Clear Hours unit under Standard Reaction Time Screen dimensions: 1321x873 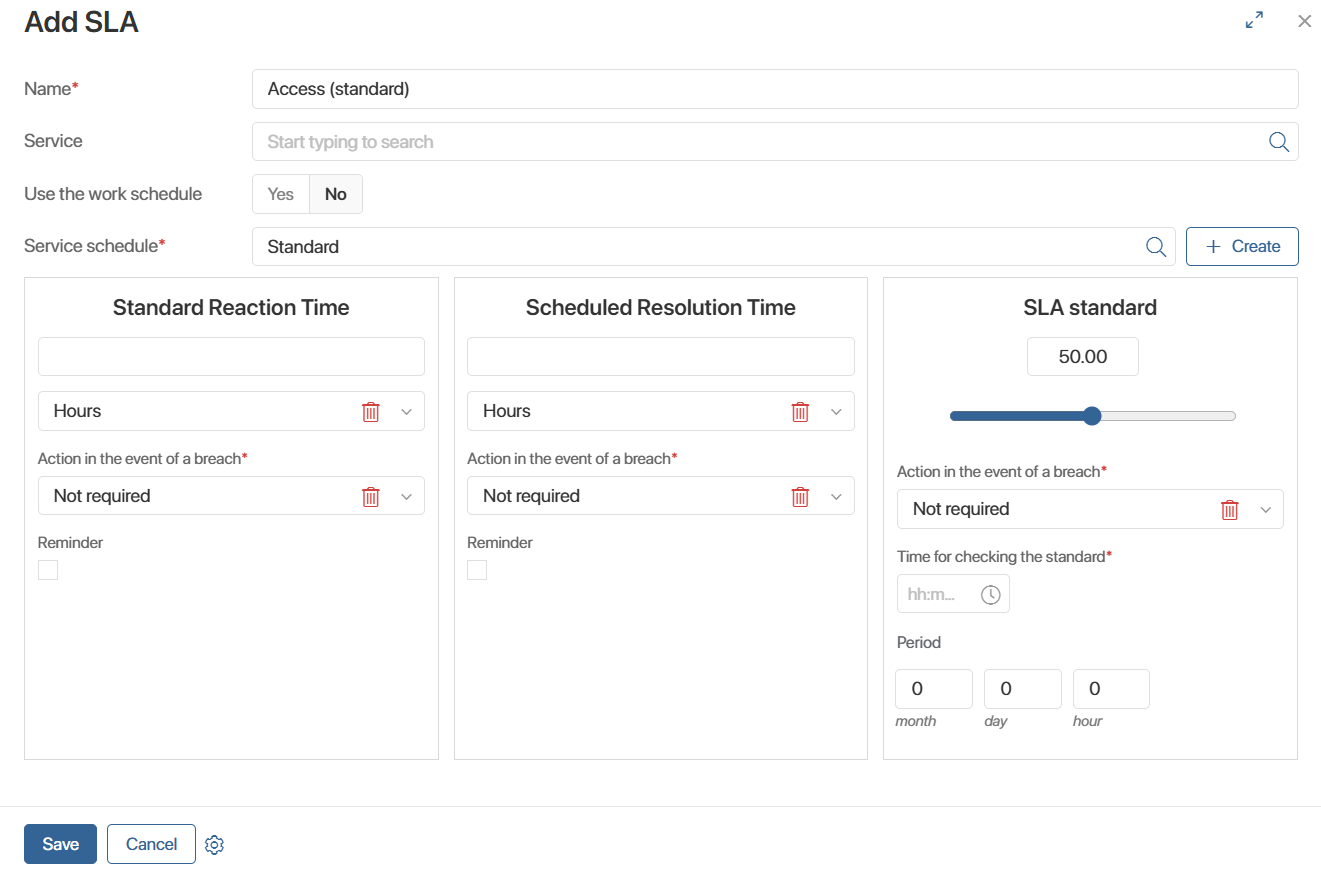point(371,411)
